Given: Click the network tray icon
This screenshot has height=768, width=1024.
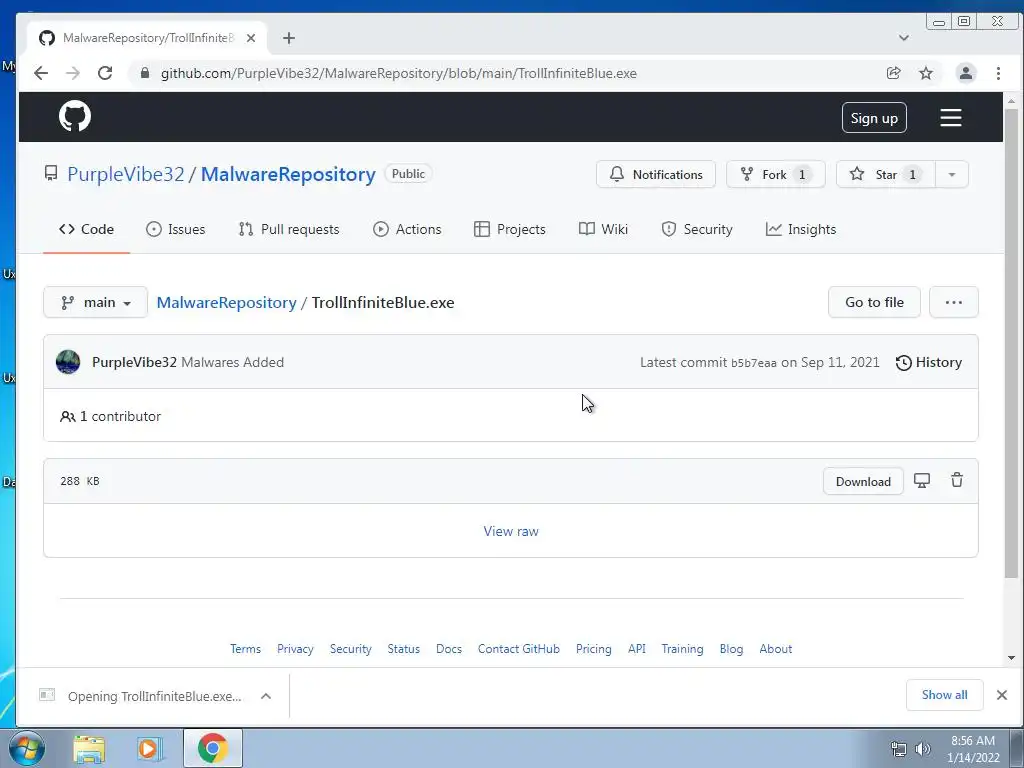Looking at the screenshot, I should pyautogui.click(x=899, y=749).
